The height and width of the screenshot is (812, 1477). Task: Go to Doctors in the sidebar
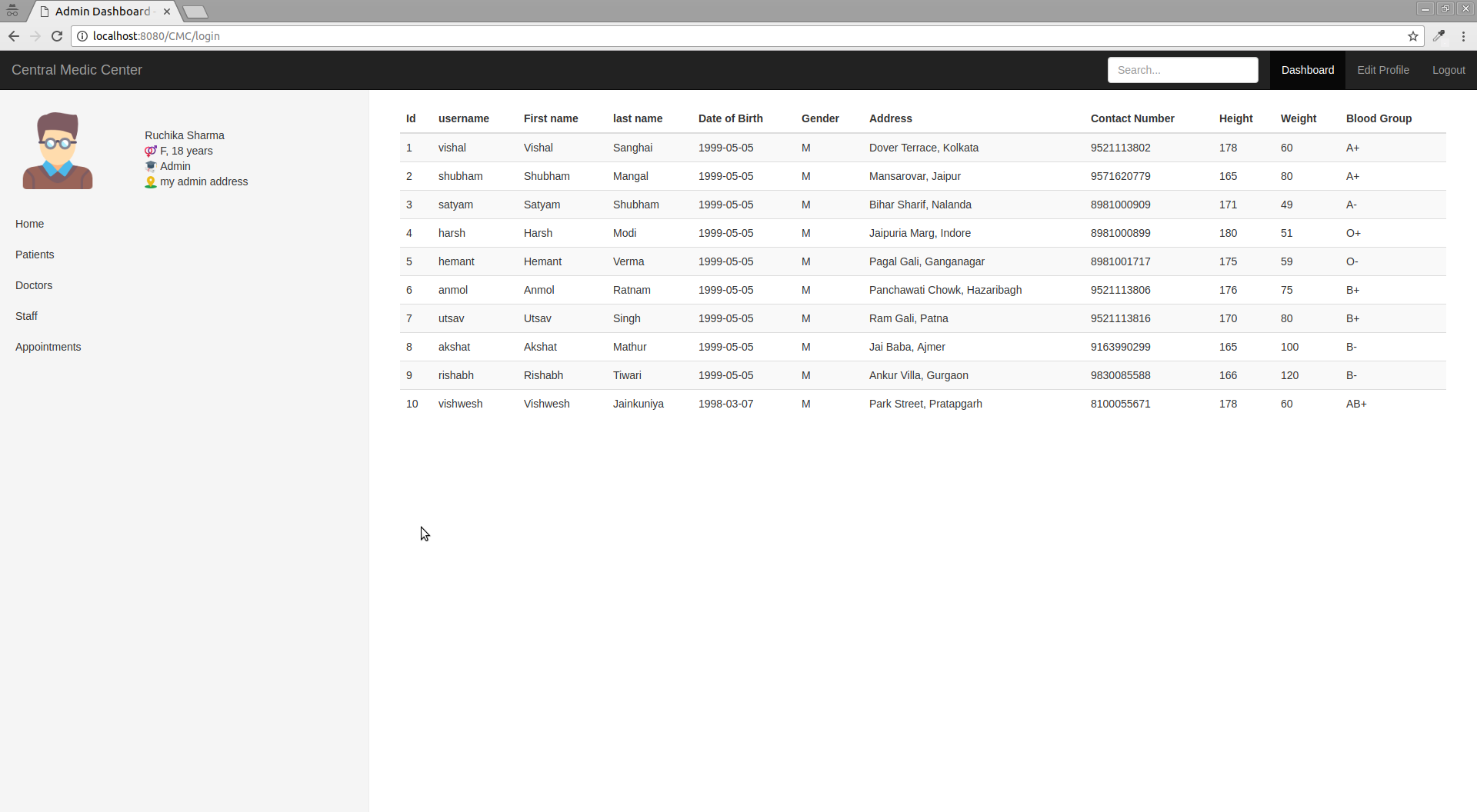coord(34,285)
